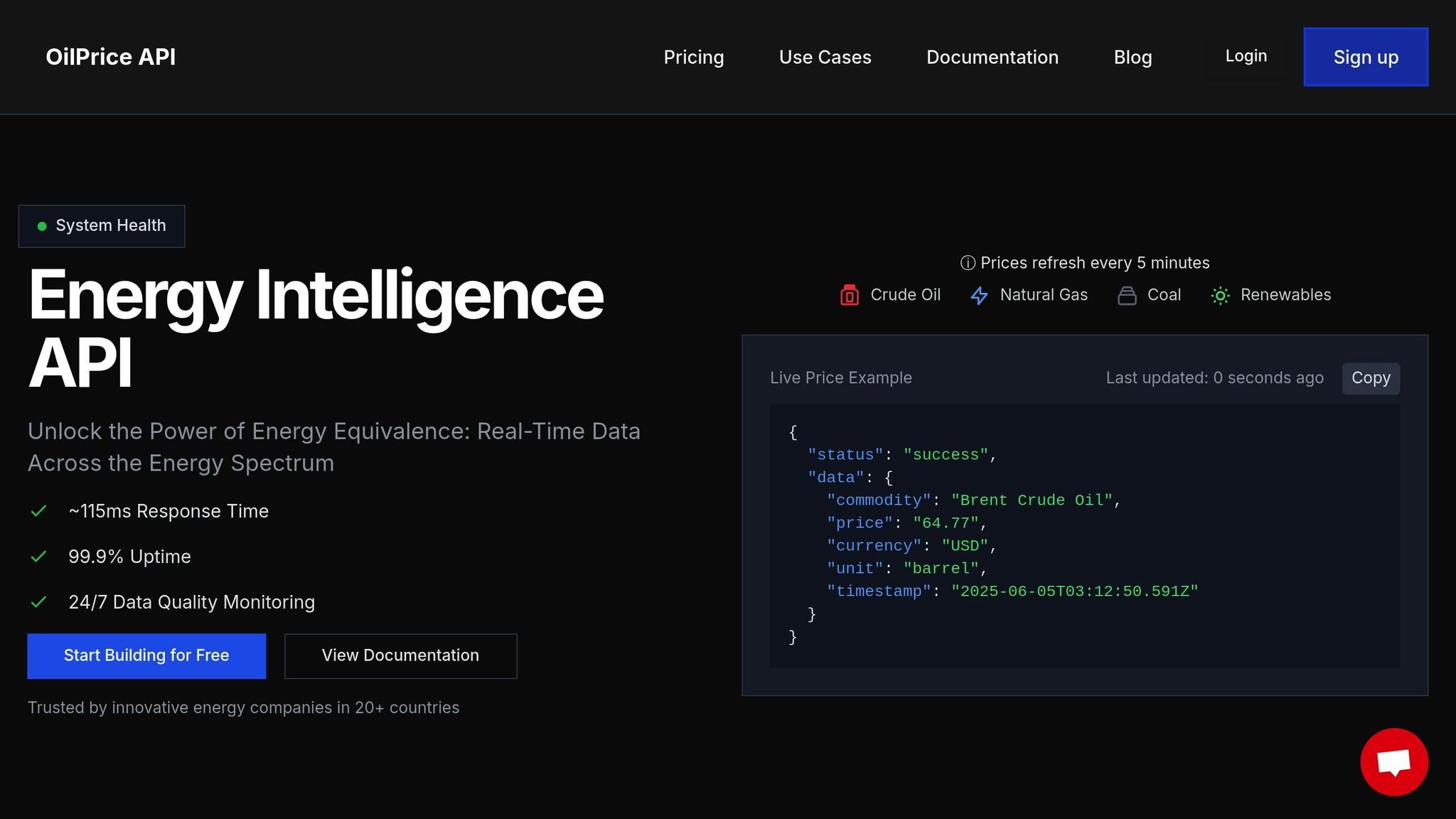Image resolution: width=1456 pixels, height=819 pixels.
Task: Open the live chat bubble
Action: (x=1394, y=761)
